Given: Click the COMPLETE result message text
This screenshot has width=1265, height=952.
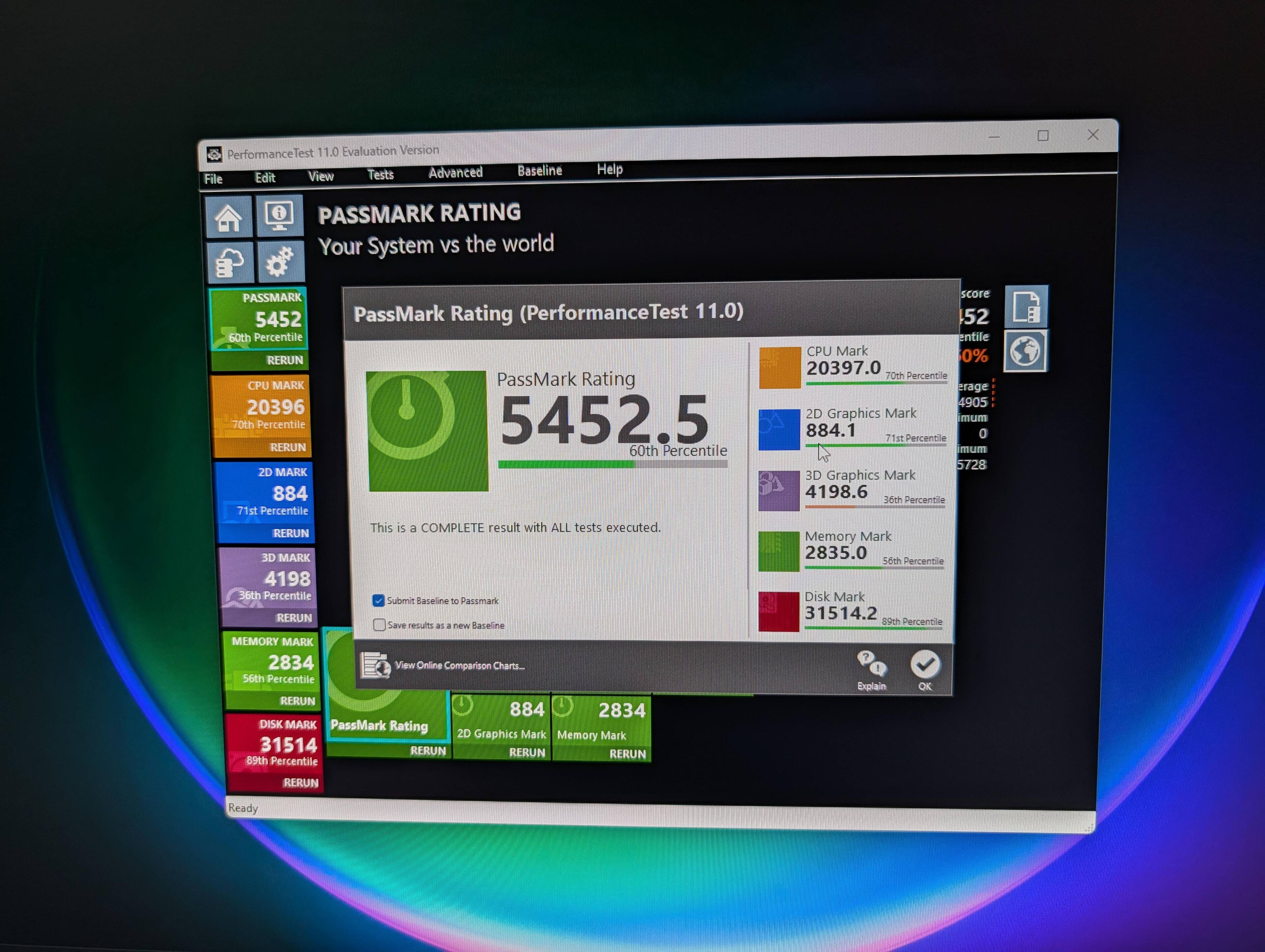Looking at the screenshot, I should point(515,527).
